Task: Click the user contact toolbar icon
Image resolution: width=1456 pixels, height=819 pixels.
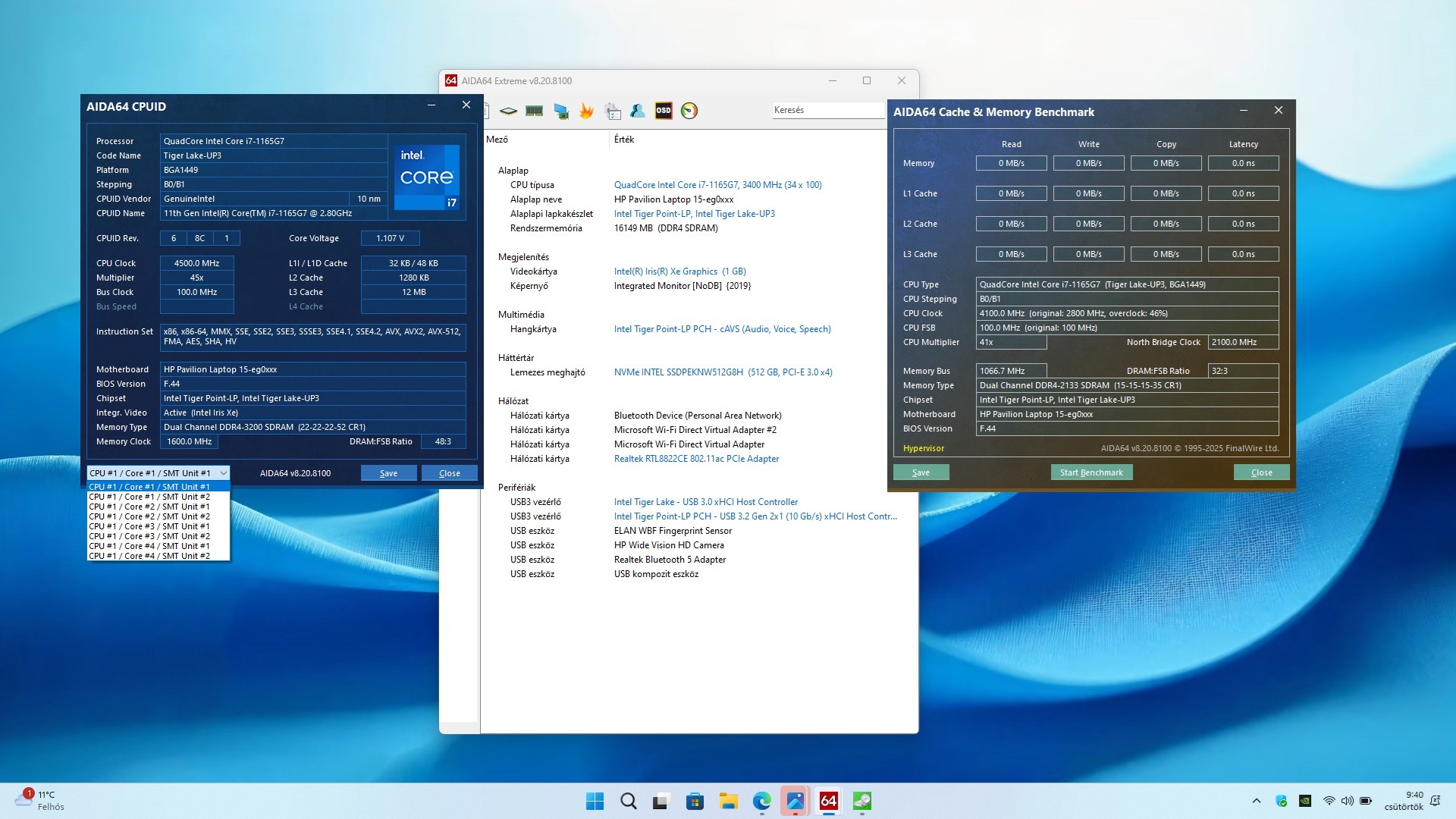Action: click(638, 111)
